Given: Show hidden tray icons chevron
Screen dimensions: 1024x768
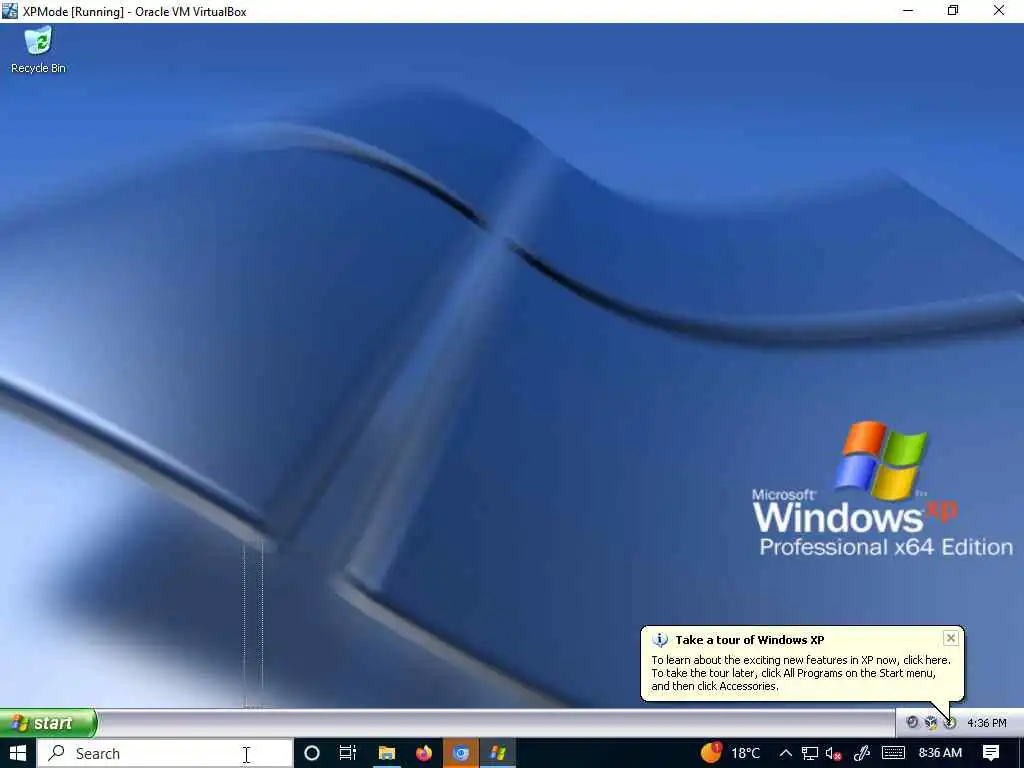Looking at the screenshot, I should tap(786, 753).
